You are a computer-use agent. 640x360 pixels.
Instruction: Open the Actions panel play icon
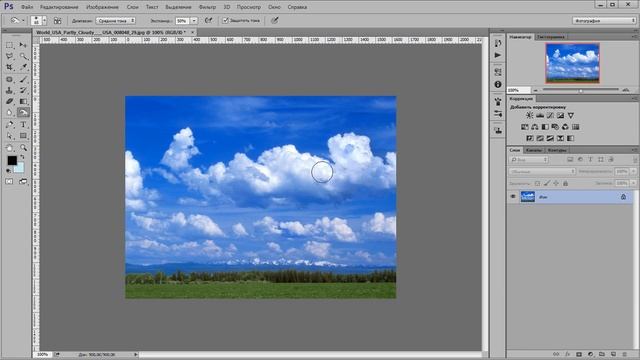pyautogui.click(x=498, y=55)
